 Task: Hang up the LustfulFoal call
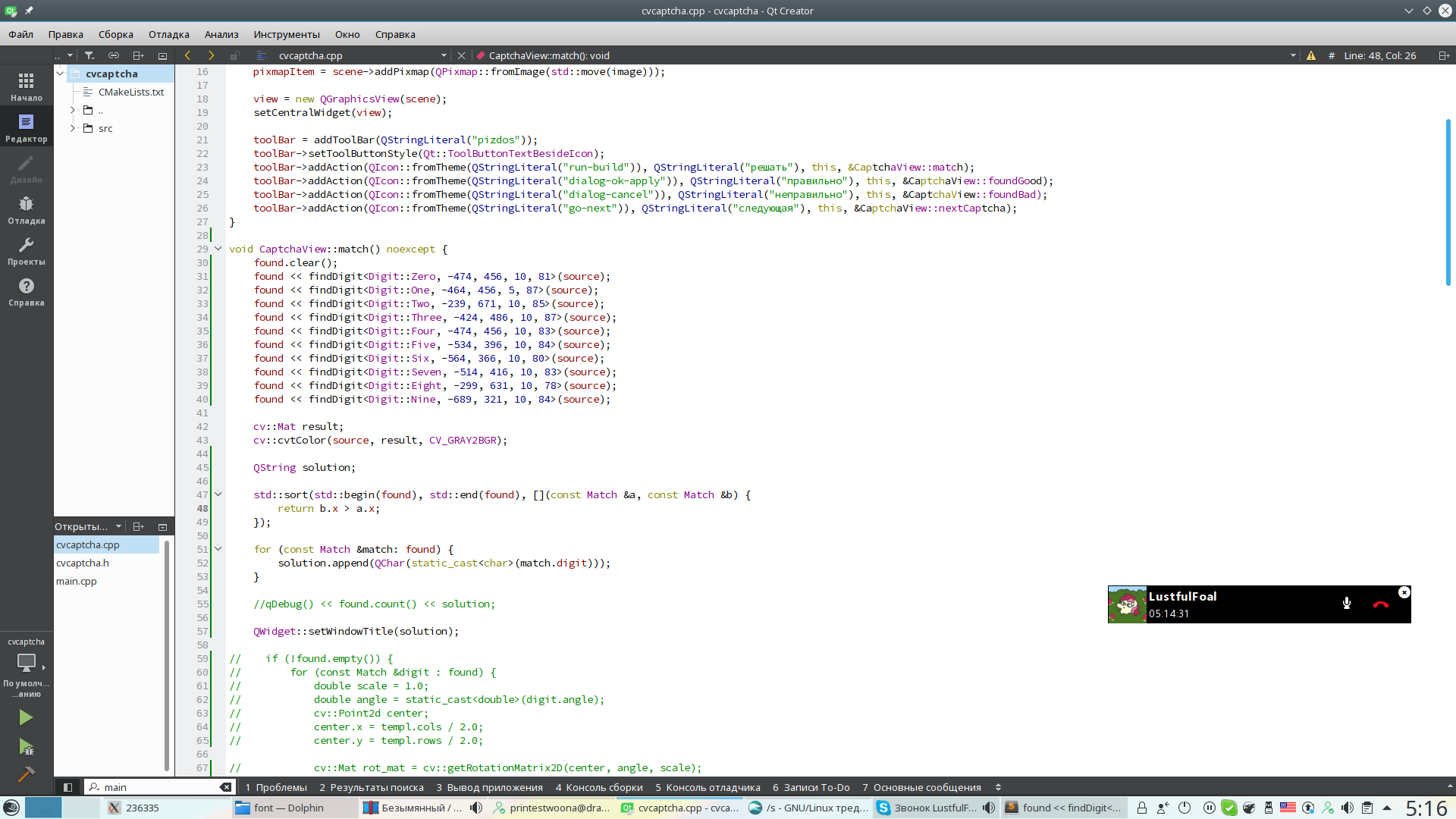(1381, 604)
